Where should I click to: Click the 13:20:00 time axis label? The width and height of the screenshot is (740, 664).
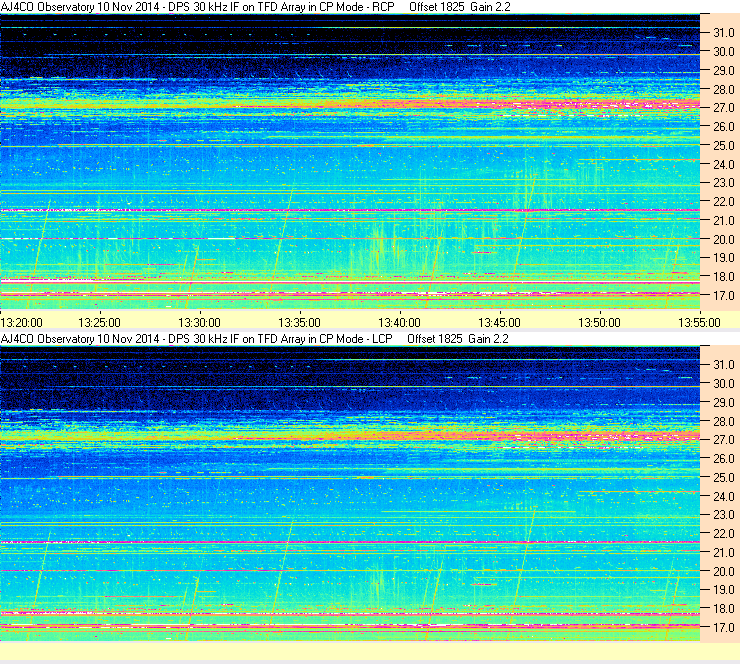pos(22,323)
